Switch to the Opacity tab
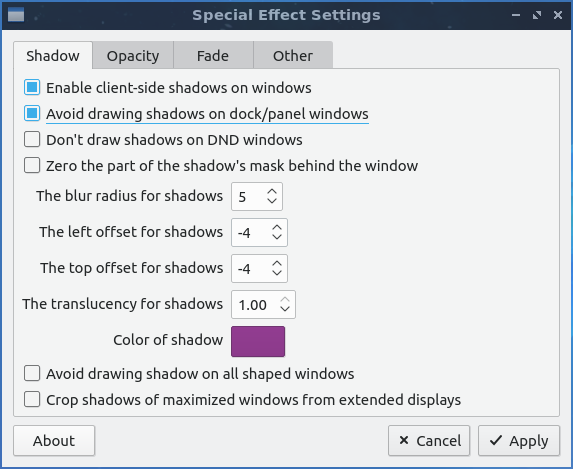573x469 pixels. coord(133,56)
